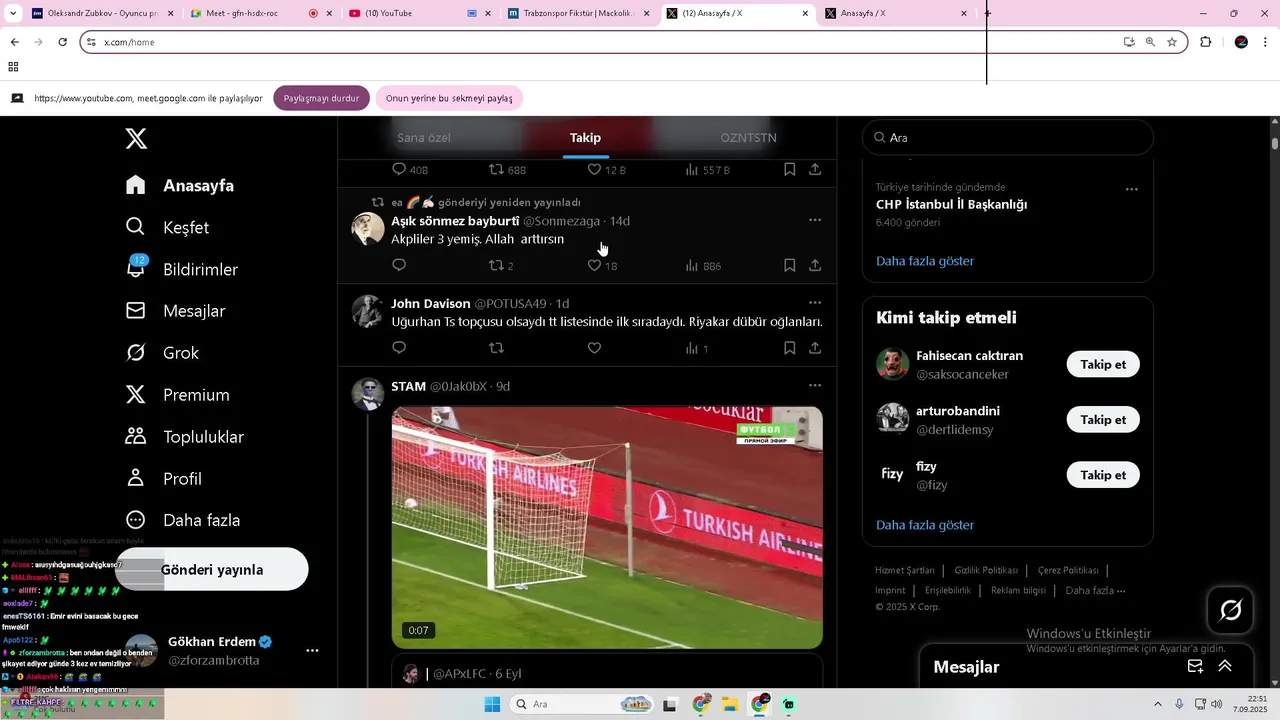Open more options on John Davison post

[815, 303]
